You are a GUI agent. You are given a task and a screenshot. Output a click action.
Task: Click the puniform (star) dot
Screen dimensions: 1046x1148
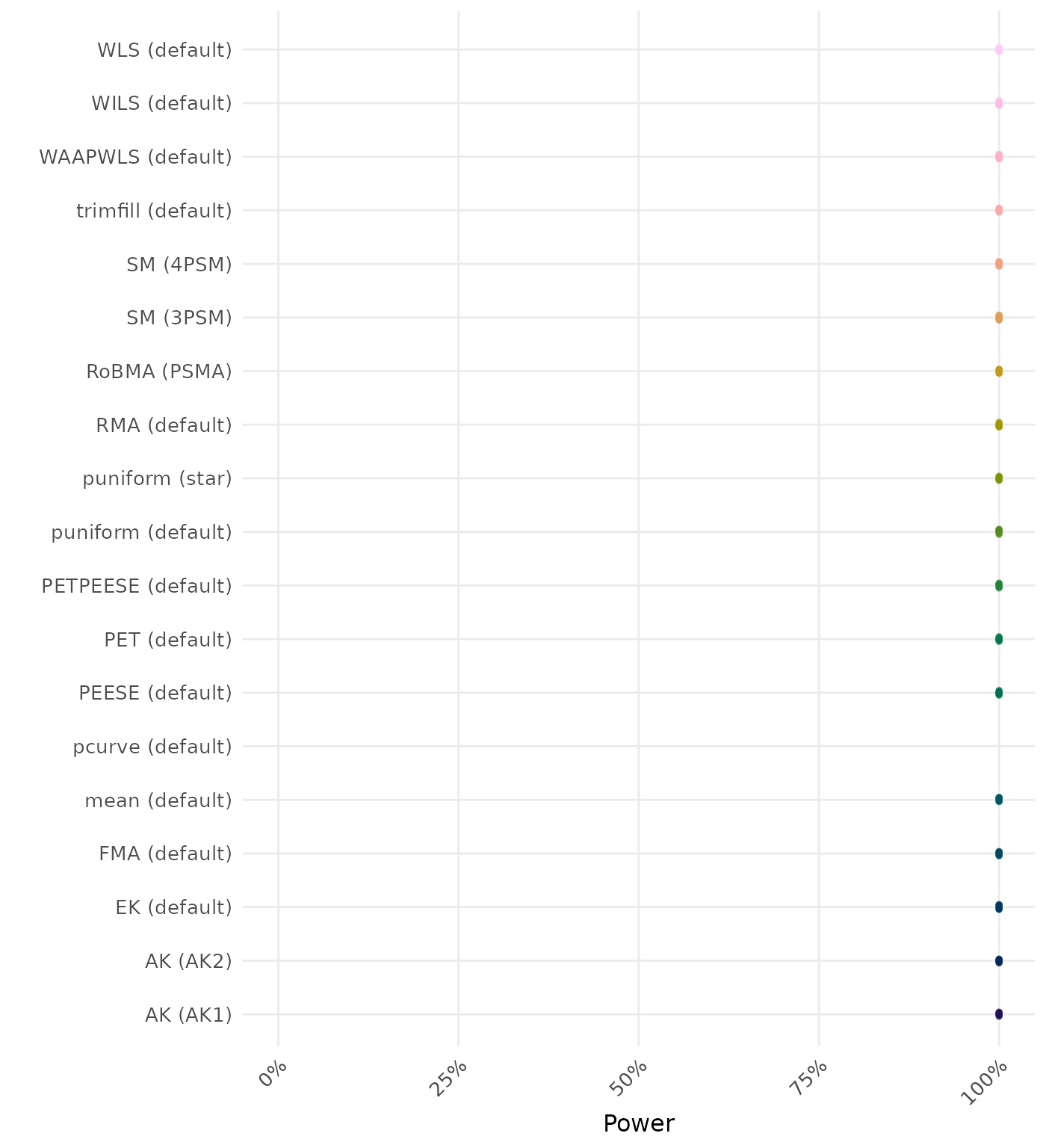tap(998, 478)
